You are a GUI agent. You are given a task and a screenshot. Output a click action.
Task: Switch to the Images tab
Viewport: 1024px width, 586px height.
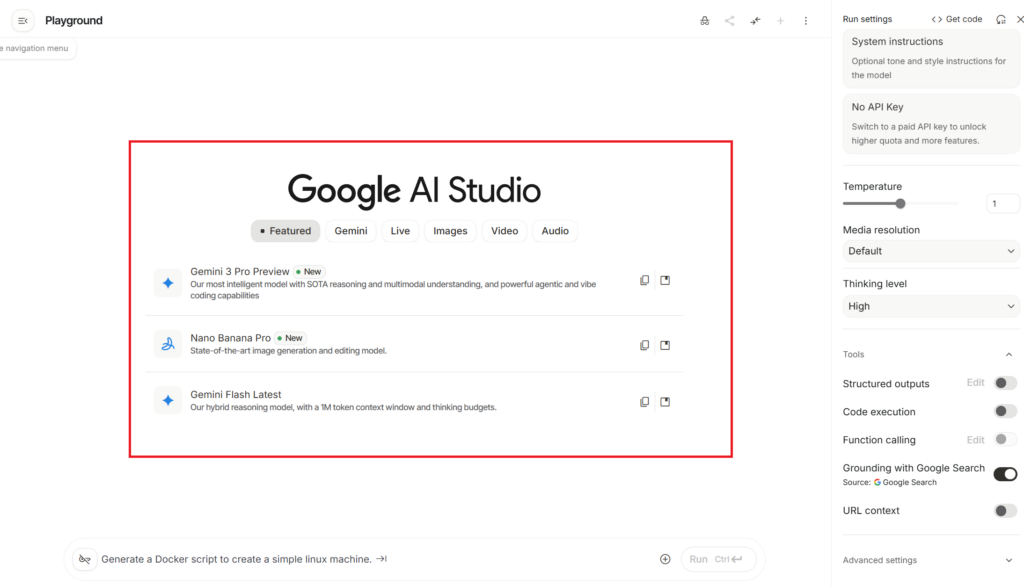coord(450,231)
